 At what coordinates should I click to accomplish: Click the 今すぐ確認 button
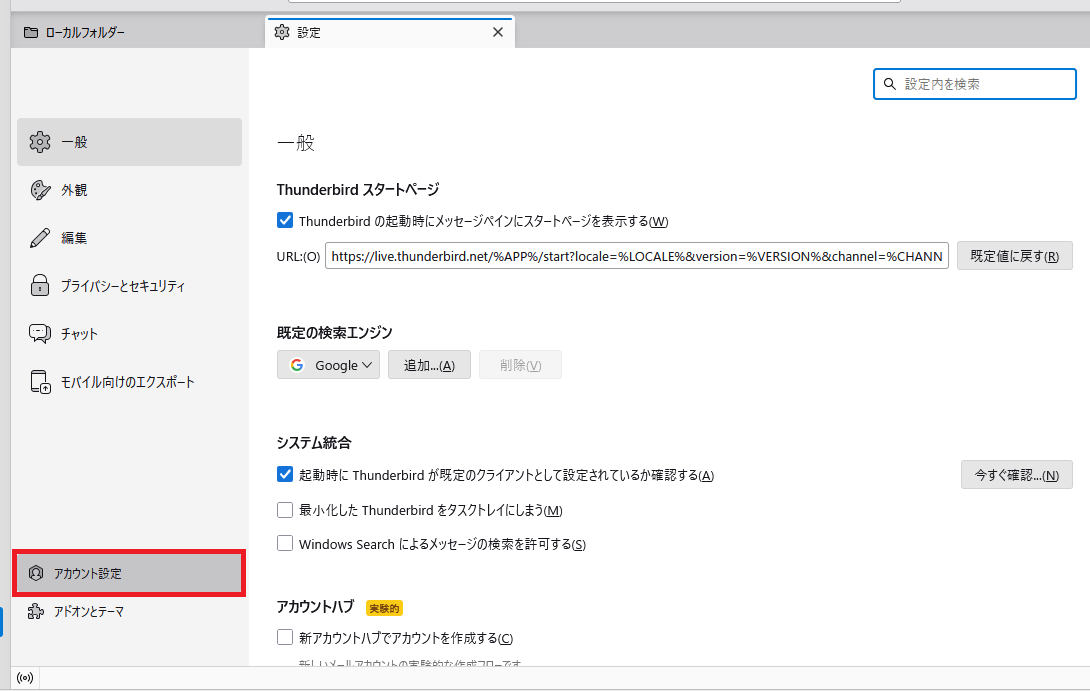click(1016, 475)
